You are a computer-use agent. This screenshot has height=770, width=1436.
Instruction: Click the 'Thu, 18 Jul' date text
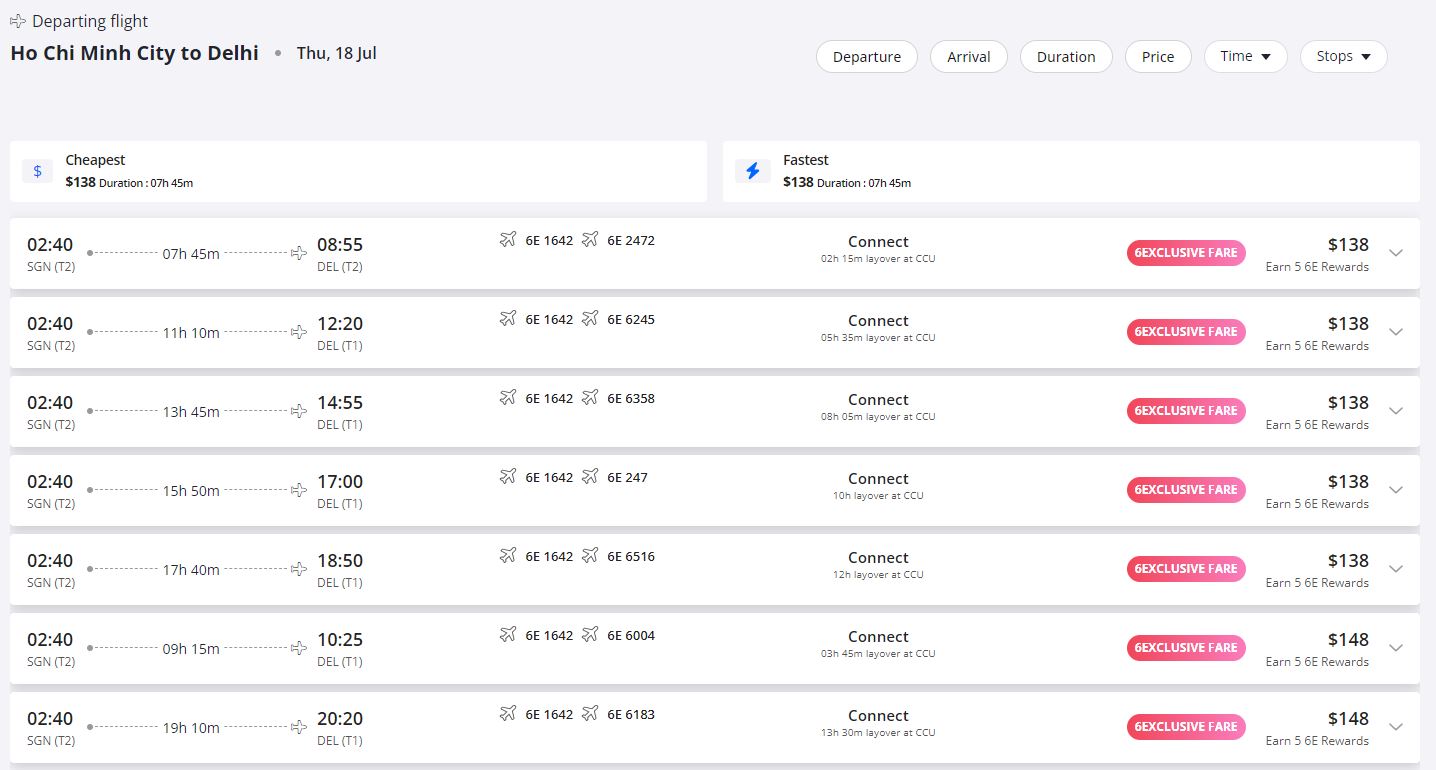(337, 53)
